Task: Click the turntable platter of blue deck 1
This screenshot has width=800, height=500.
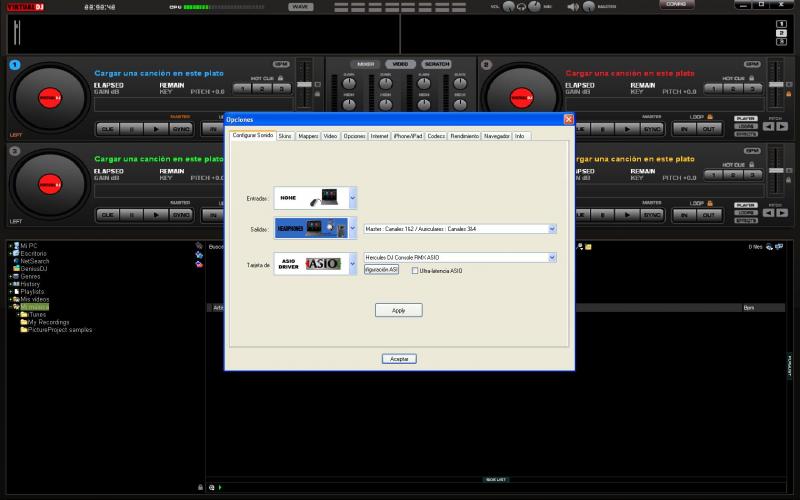Action: coord(50,97)
